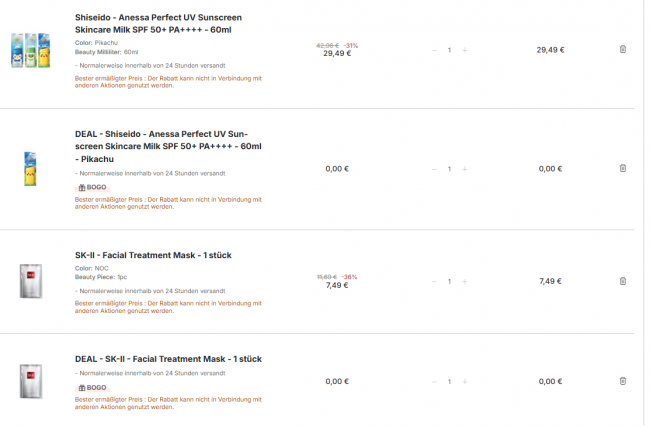Increase quantity of SK-II Facial Treatment Mask
This screenshot has height=426, width=650.
coord(465,281)
